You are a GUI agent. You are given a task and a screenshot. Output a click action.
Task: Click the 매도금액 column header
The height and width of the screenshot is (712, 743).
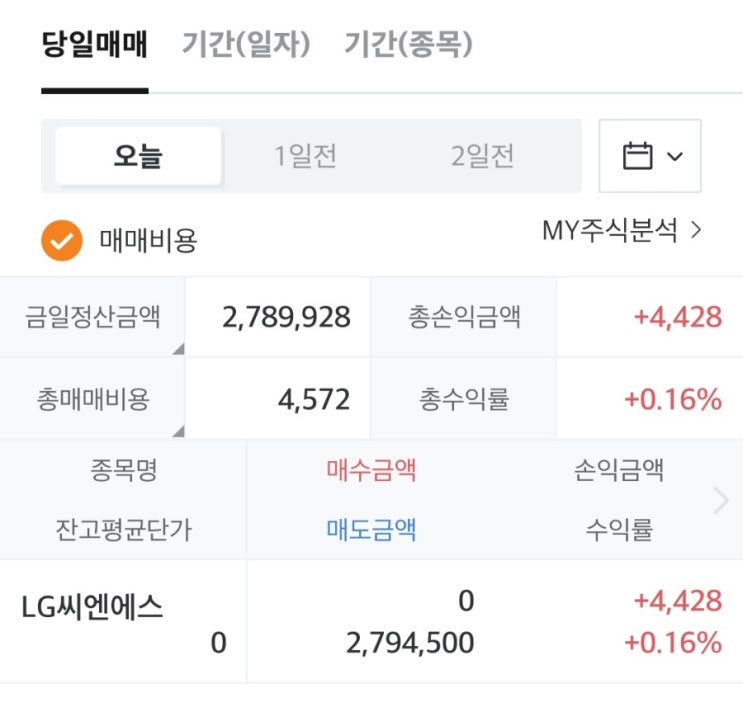(x=371, y=530)
